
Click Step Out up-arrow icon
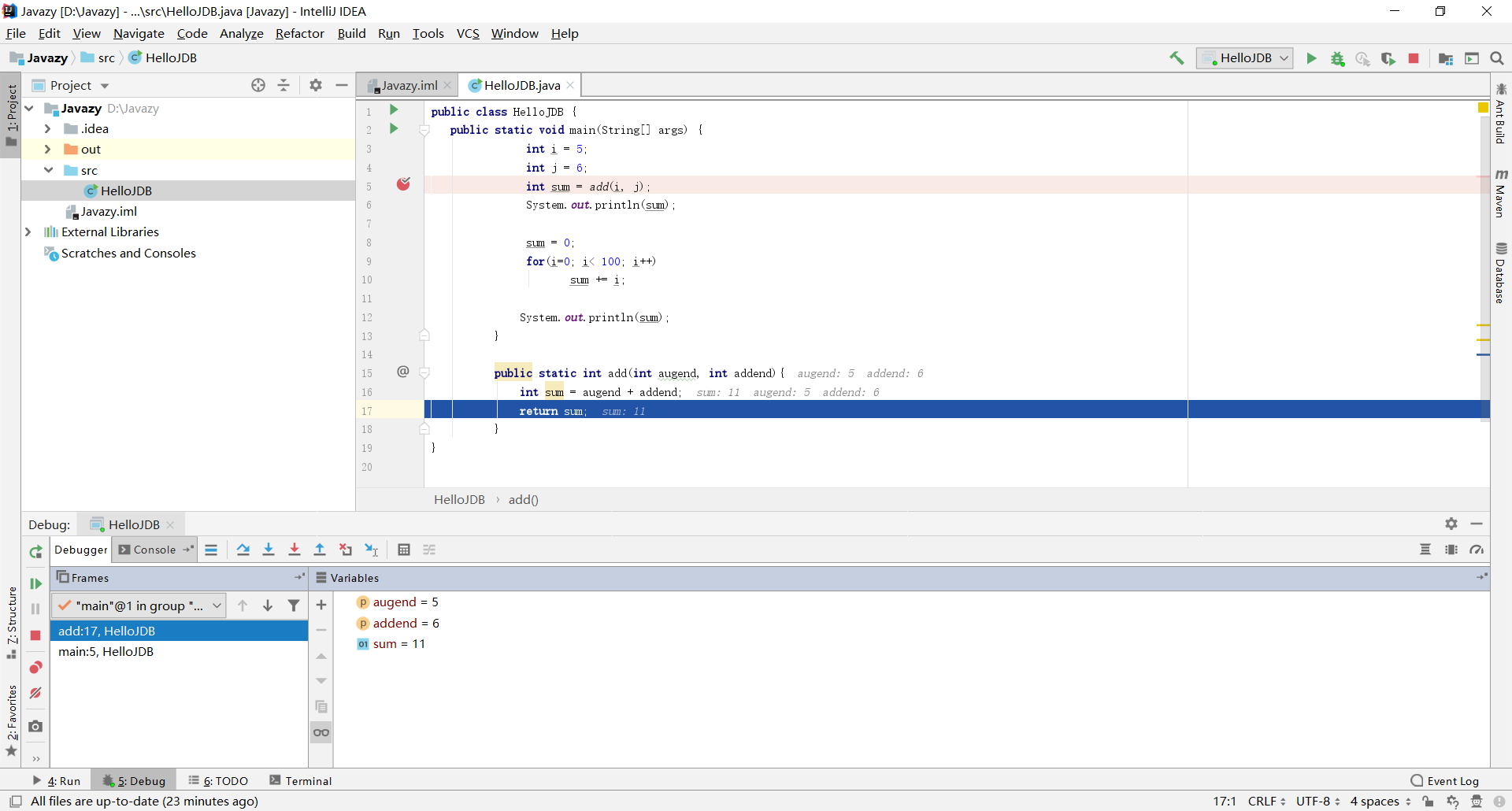[320, 550]
